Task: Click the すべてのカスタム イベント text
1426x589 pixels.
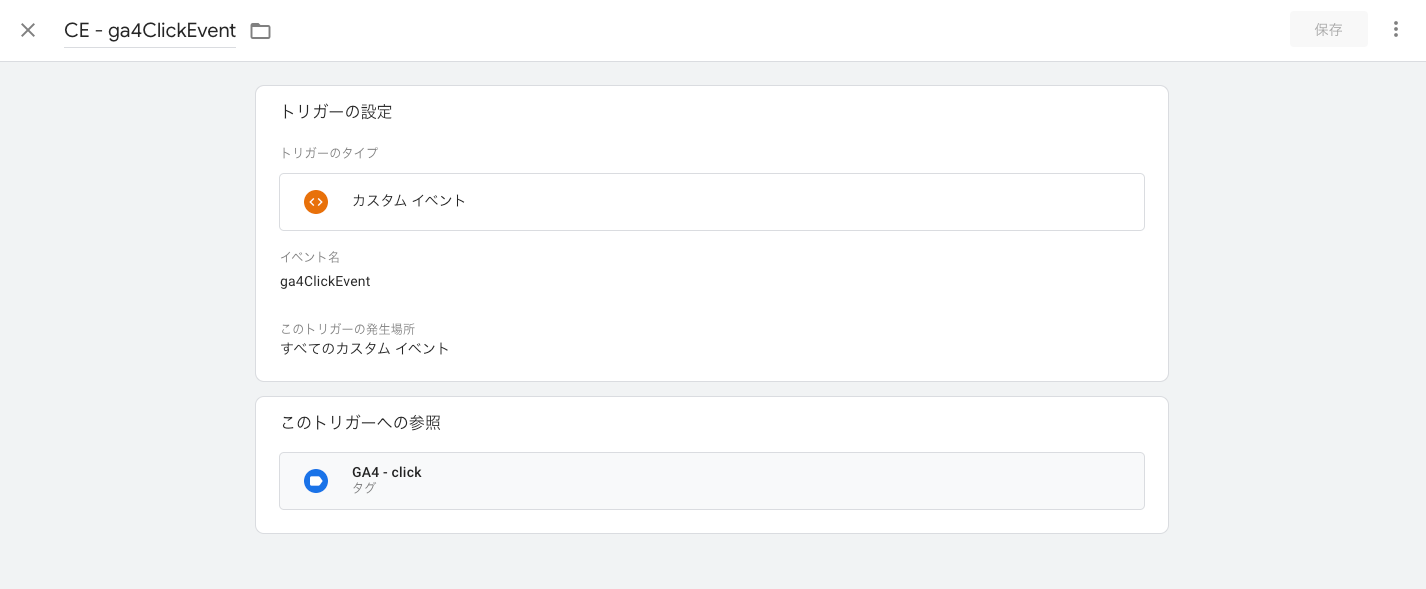Action: click(x=365, y=349)
